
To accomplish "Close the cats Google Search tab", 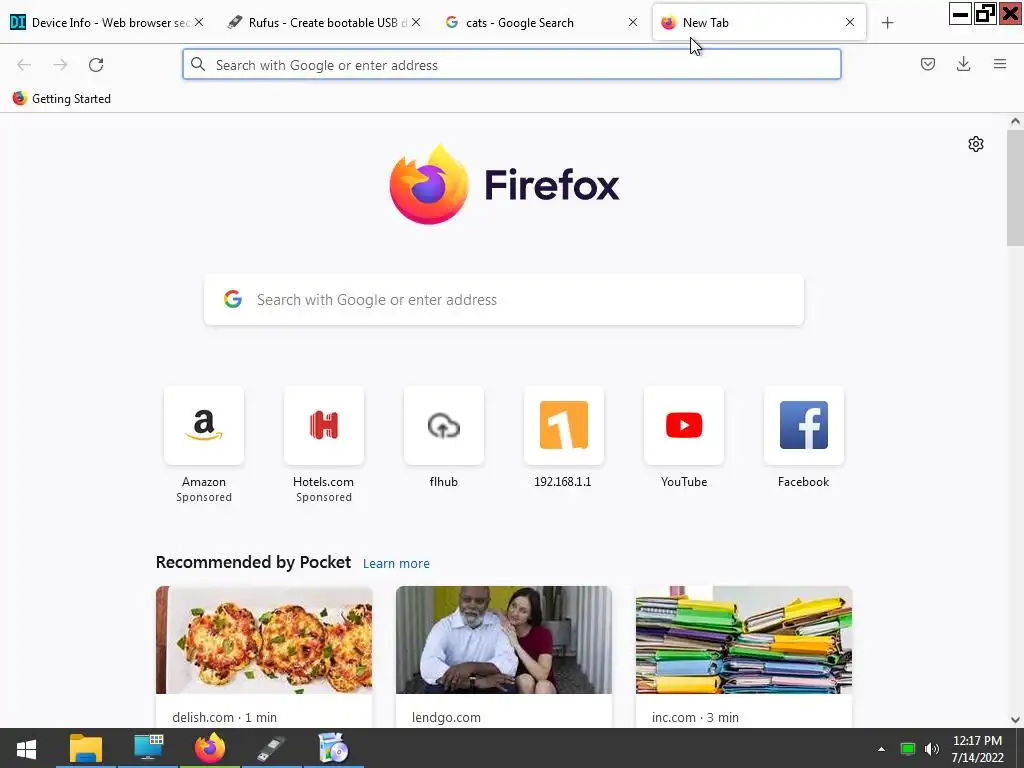I will click(633, 22).
